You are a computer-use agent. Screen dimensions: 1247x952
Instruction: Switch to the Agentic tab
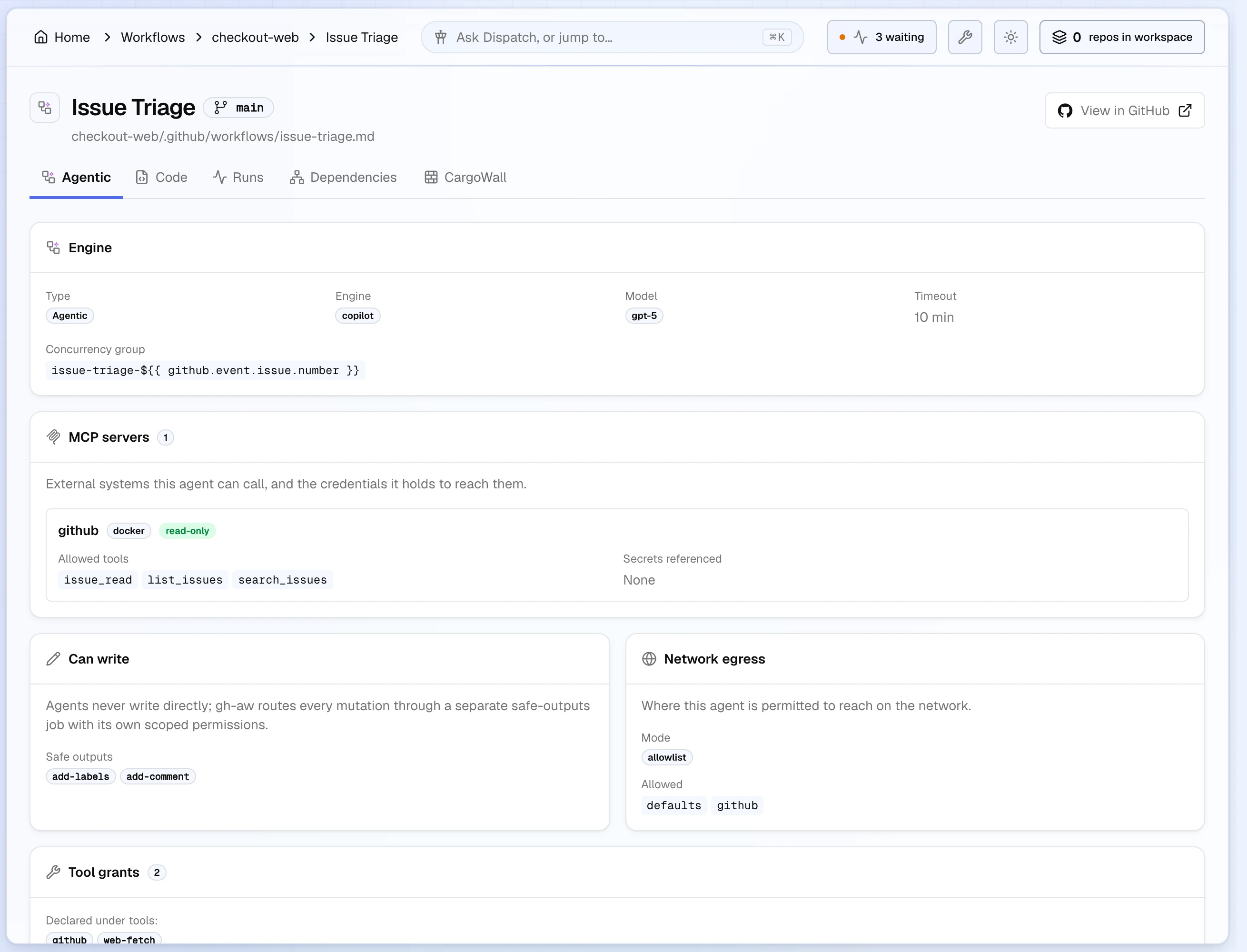(76, 178)
